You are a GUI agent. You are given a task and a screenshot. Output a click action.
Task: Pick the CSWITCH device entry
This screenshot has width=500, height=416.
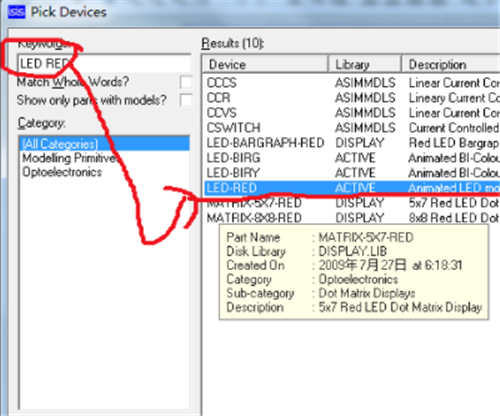tap(352, 128)
